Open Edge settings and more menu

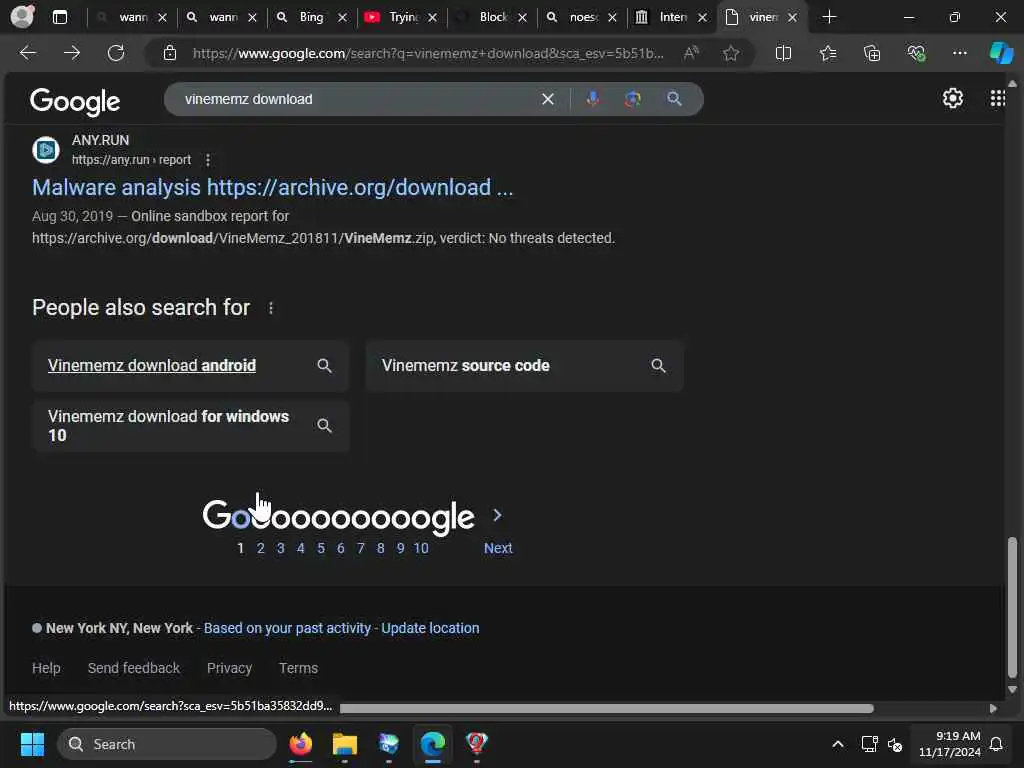(959, 53)
